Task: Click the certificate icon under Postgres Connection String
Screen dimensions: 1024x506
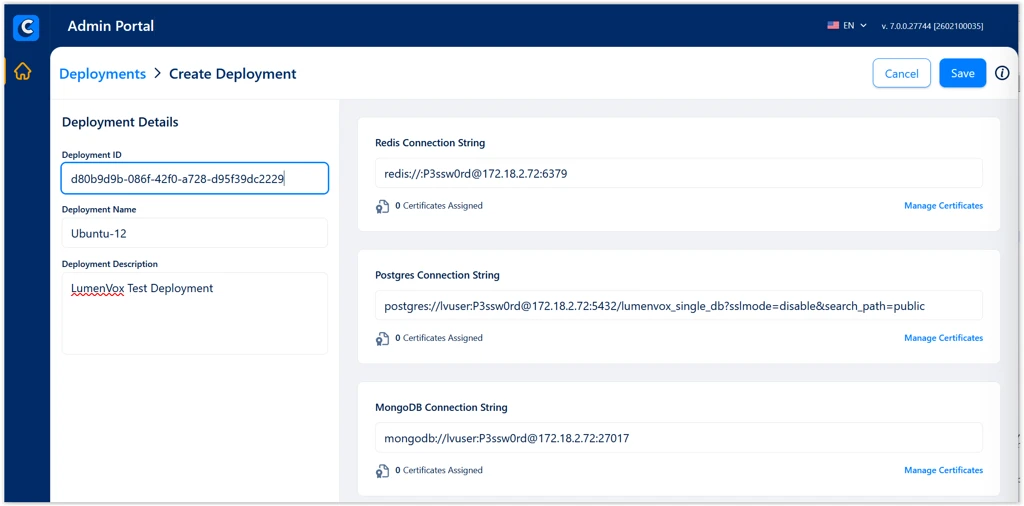Action: pyautogui.click(x=382, y=338)
